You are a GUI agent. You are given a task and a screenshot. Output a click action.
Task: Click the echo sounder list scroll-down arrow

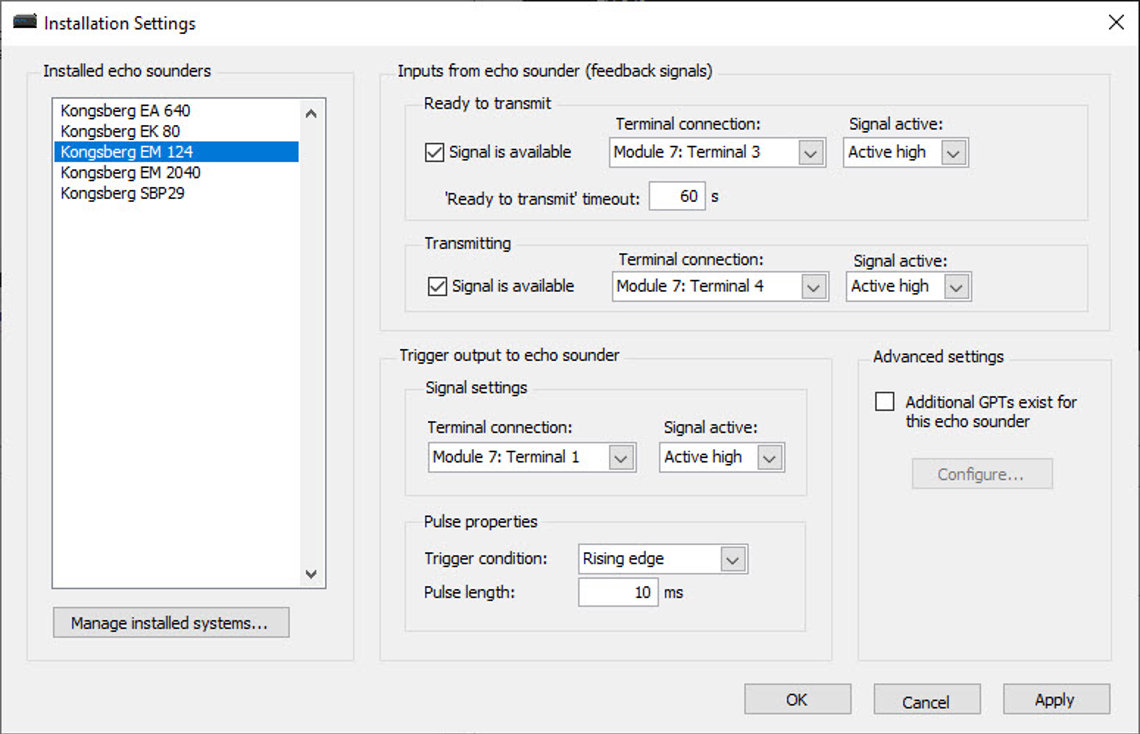point(311,574)
